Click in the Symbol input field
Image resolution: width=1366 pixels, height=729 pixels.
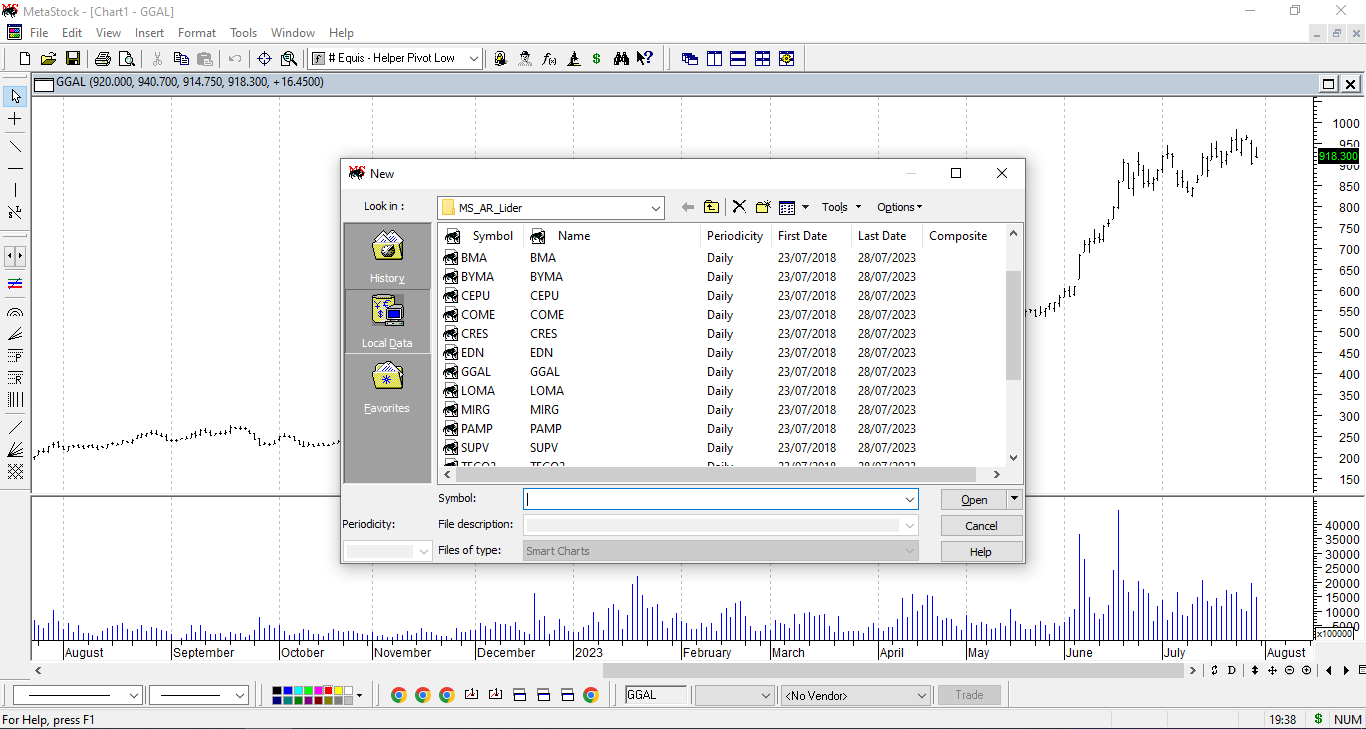click(712, 499)
